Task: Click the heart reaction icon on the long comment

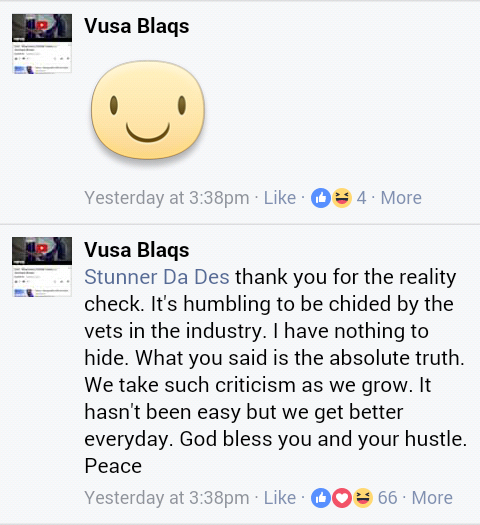Action: point(342,498)
